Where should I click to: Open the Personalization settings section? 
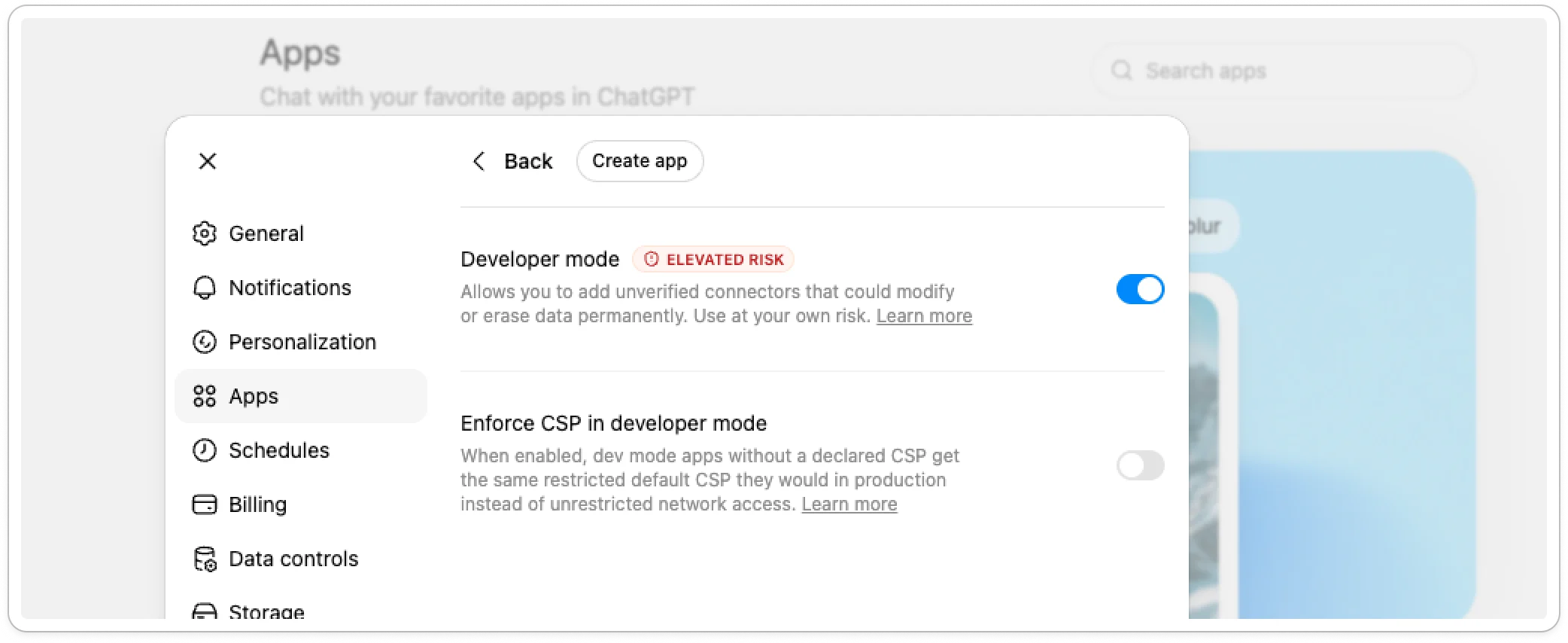coord(301,342)
